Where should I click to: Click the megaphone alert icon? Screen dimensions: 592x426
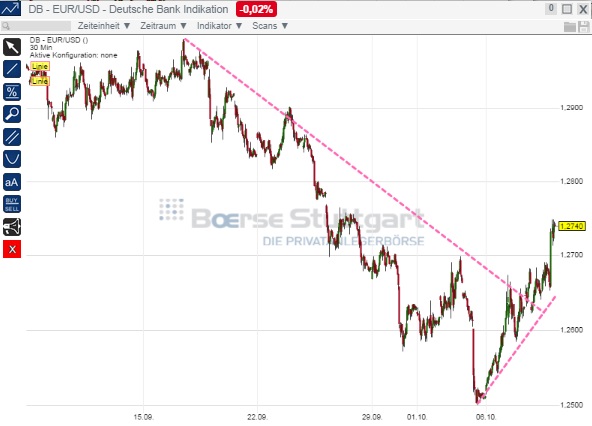click(12, 227)
